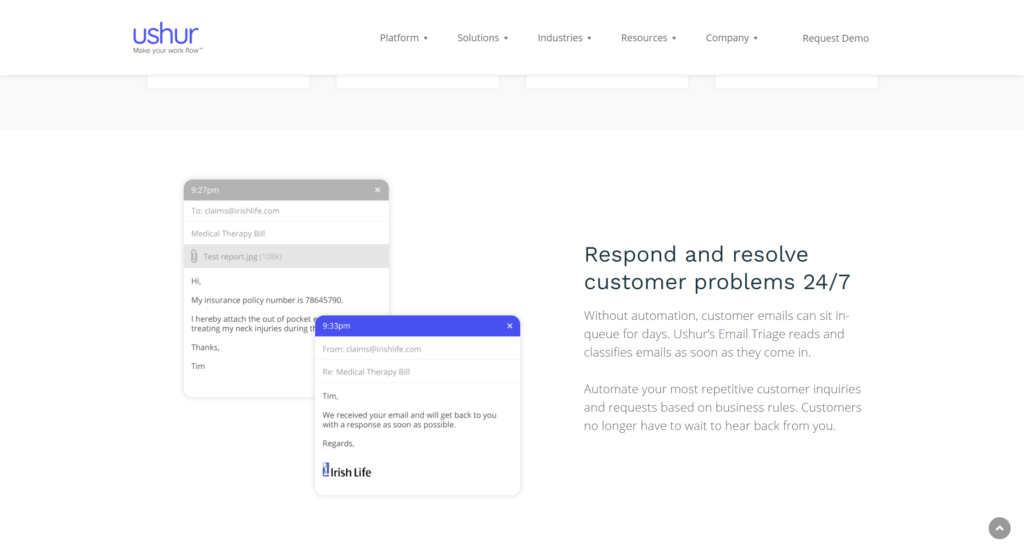This screenshot has height=553, width=1024.
Task: Expand the Platform dropdown menu
Action: coord(403,38)
